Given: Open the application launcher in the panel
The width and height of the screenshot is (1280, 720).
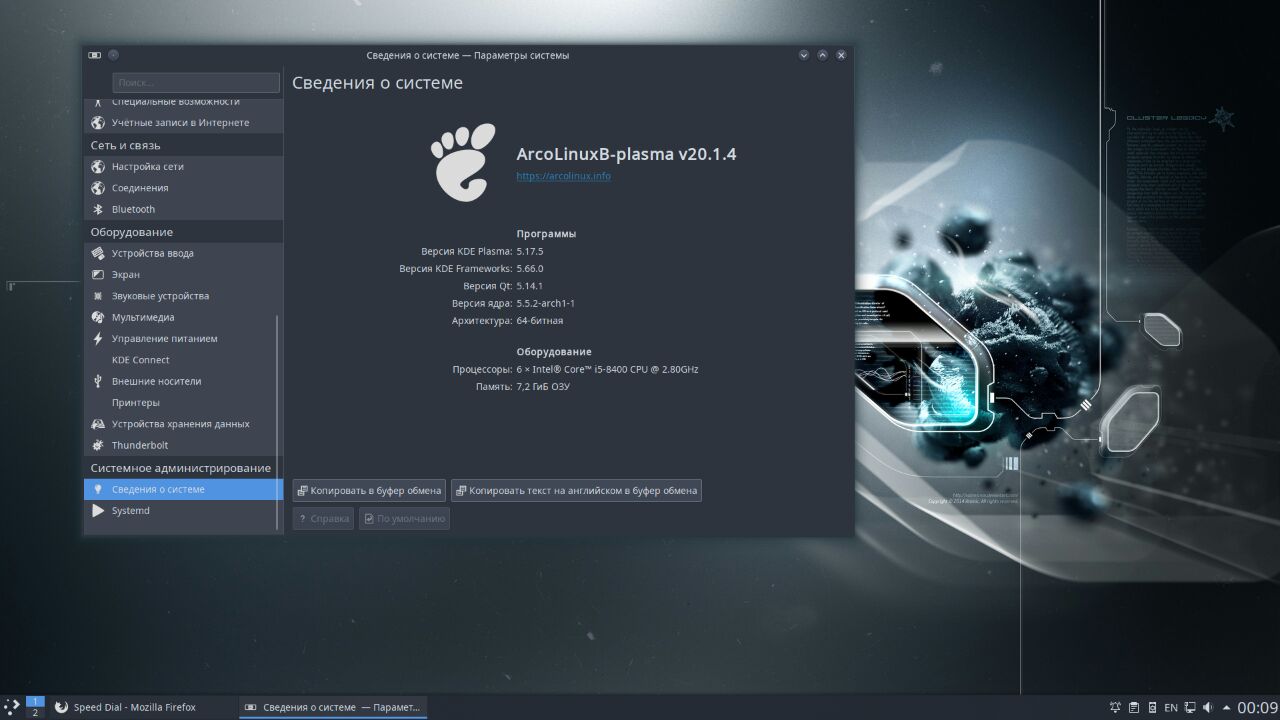Looking at the screenshot, I should click(x=11, y=707).
